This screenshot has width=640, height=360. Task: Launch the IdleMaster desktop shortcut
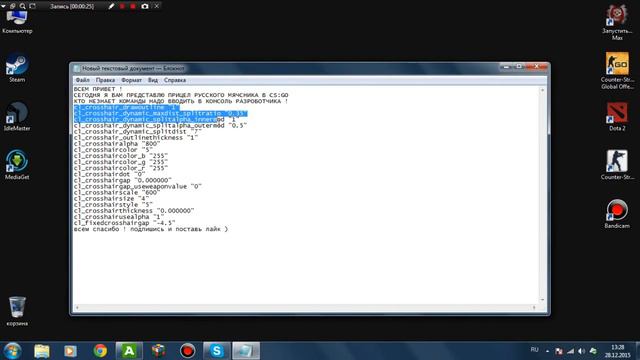(x=17, y=116)
